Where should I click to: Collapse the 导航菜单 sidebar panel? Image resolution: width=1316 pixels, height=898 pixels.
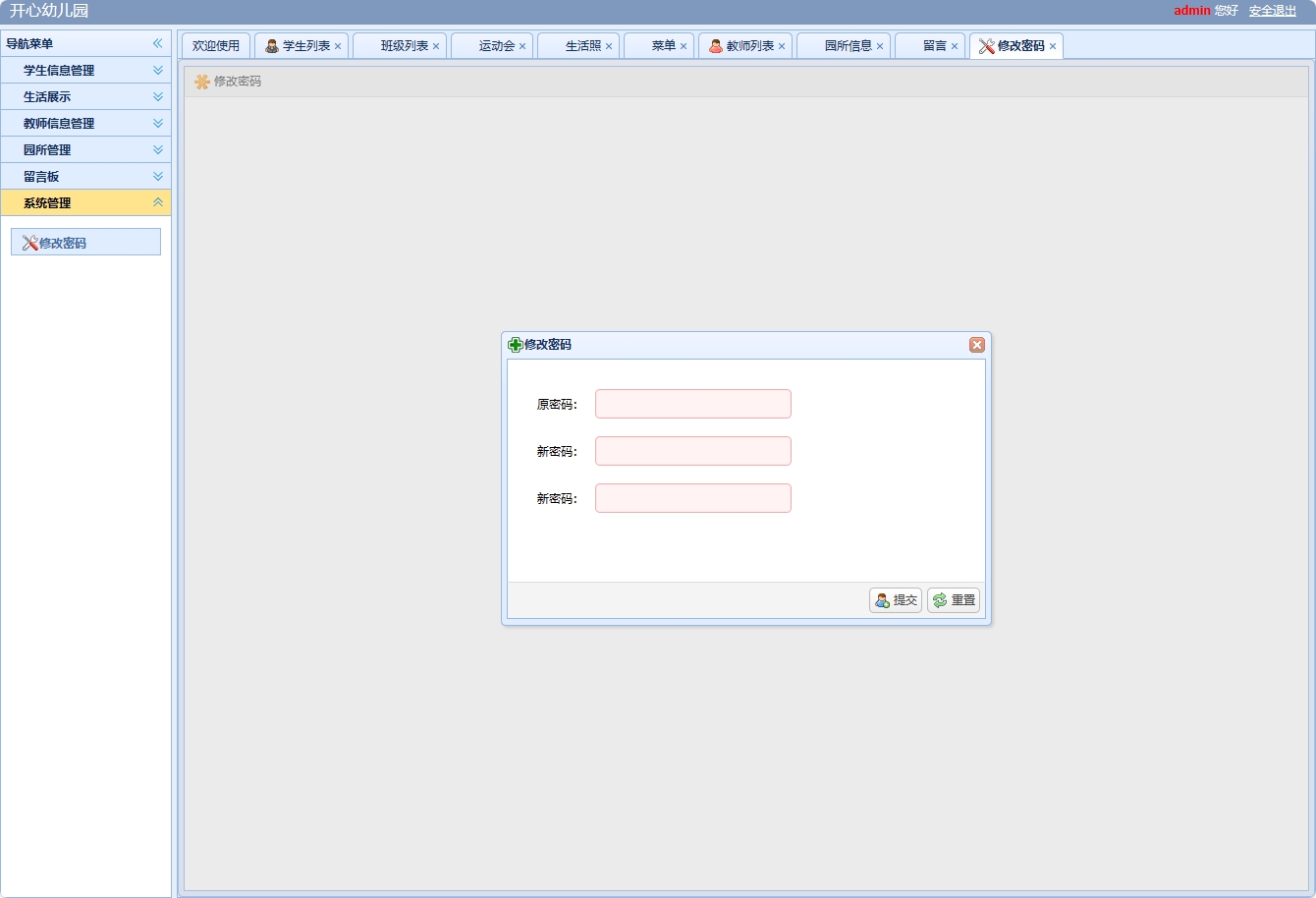pos(157,43)
